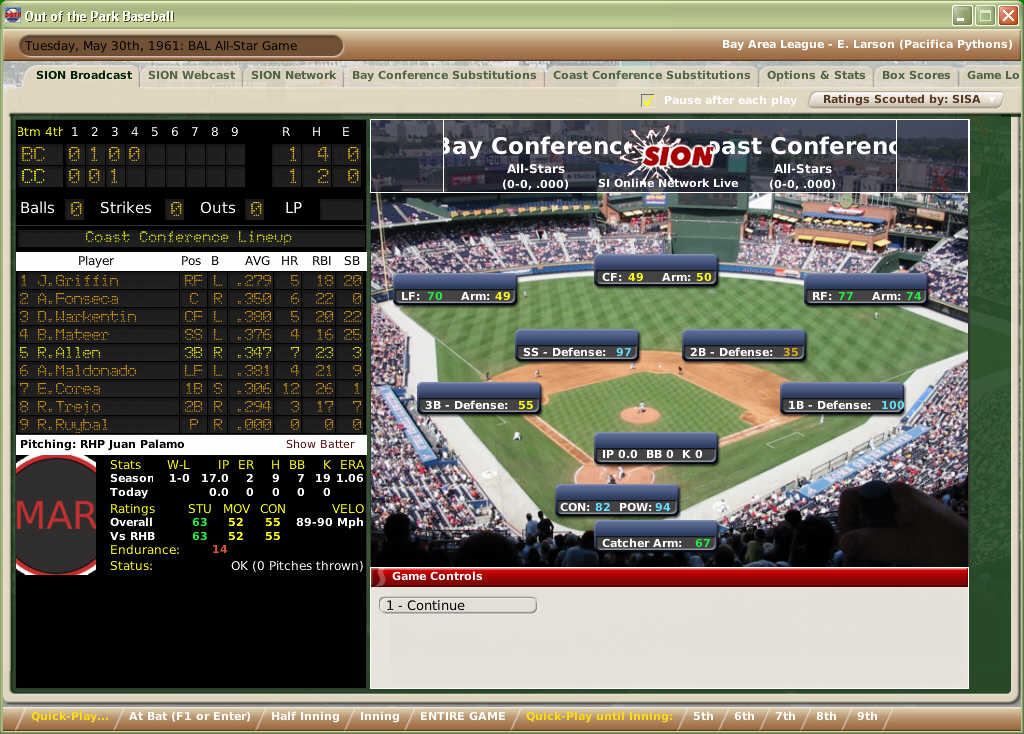
Task: Click the BC row in the scoreboard
Action: pyautogui.click(x=190, y=154)
